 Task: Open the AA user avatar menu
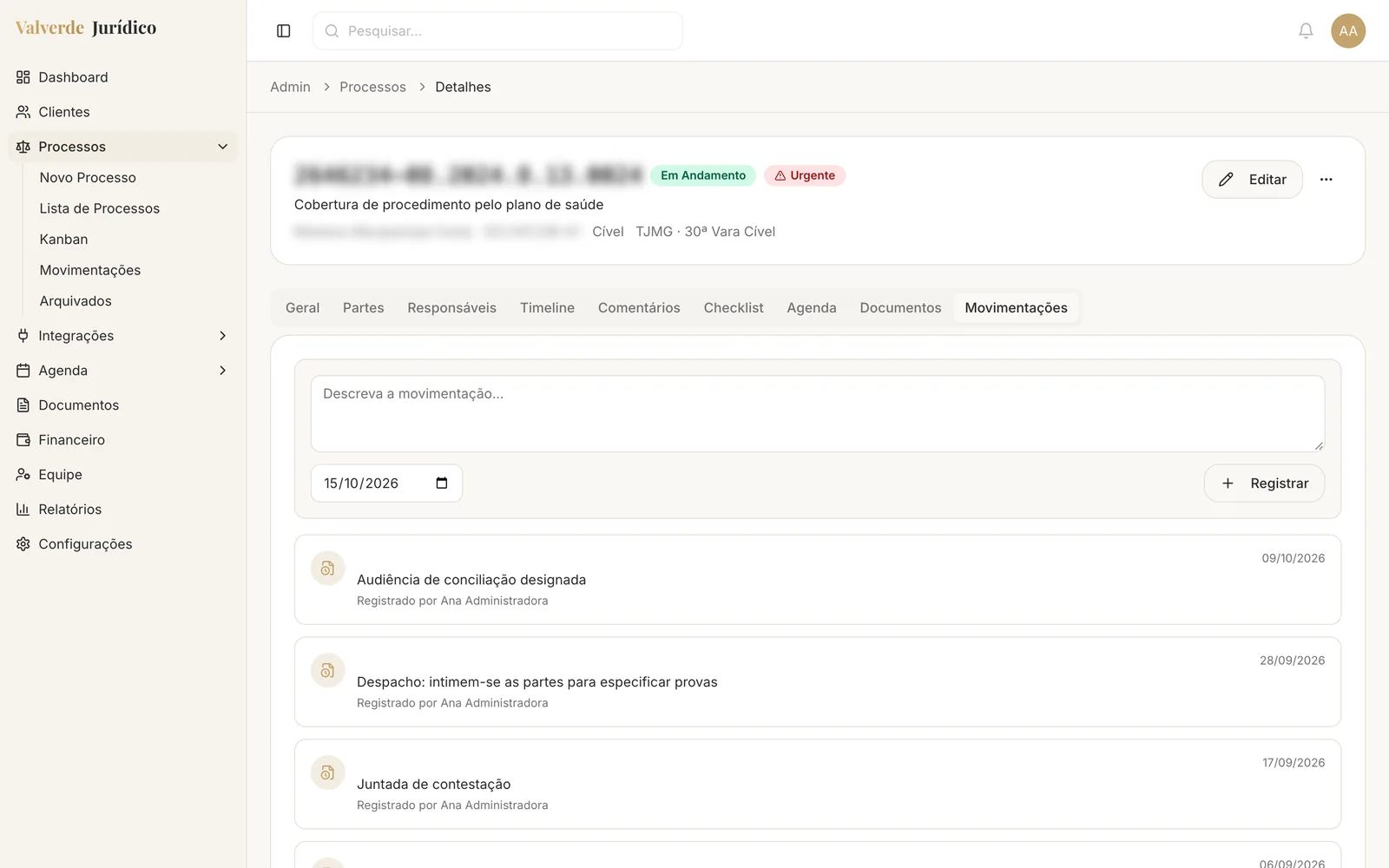tap(1348, 31)
